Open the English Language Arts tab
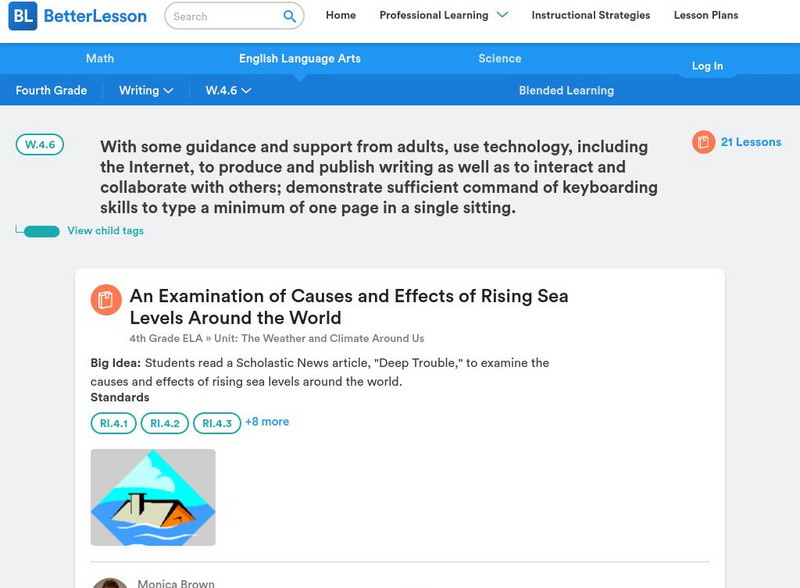The image size is (800, 588). pyautogui.click(x=300, y=59)
